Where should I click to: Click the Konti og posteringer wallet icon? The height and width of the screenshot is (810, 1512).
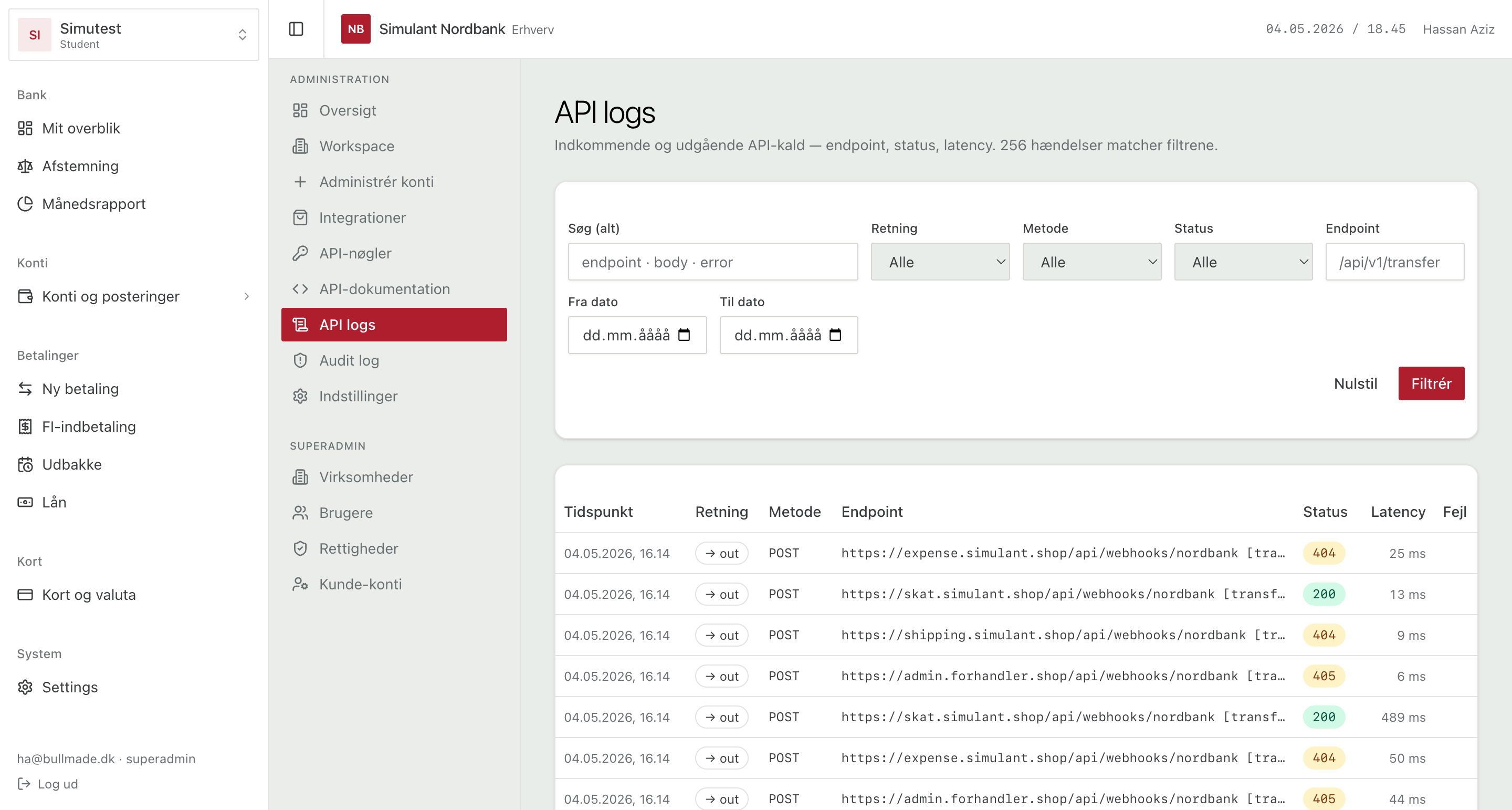25,296
